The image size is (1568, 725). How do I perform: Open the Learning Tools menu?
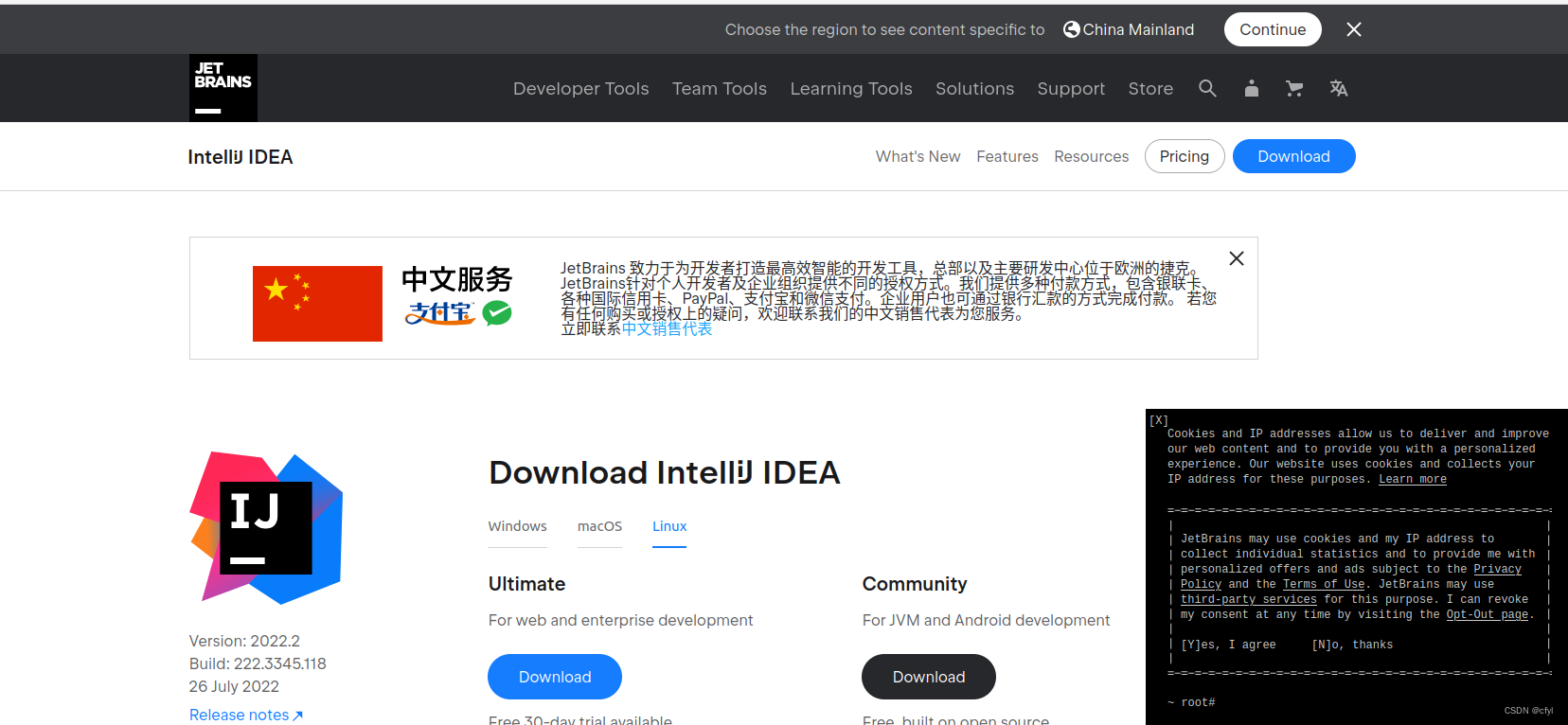851,88
